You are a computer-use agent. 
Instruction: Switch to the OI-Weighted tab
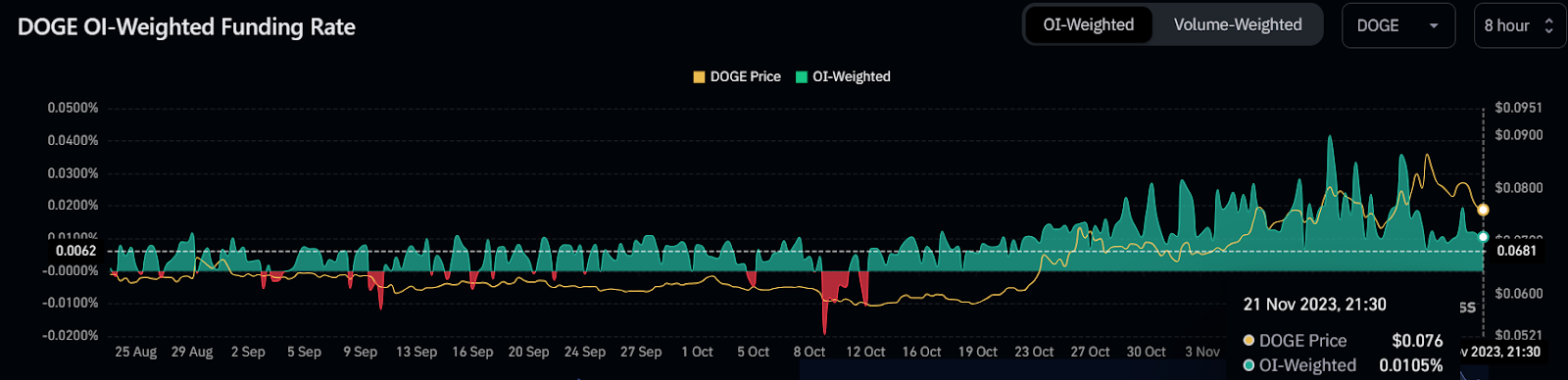(x=1089, y=25)
